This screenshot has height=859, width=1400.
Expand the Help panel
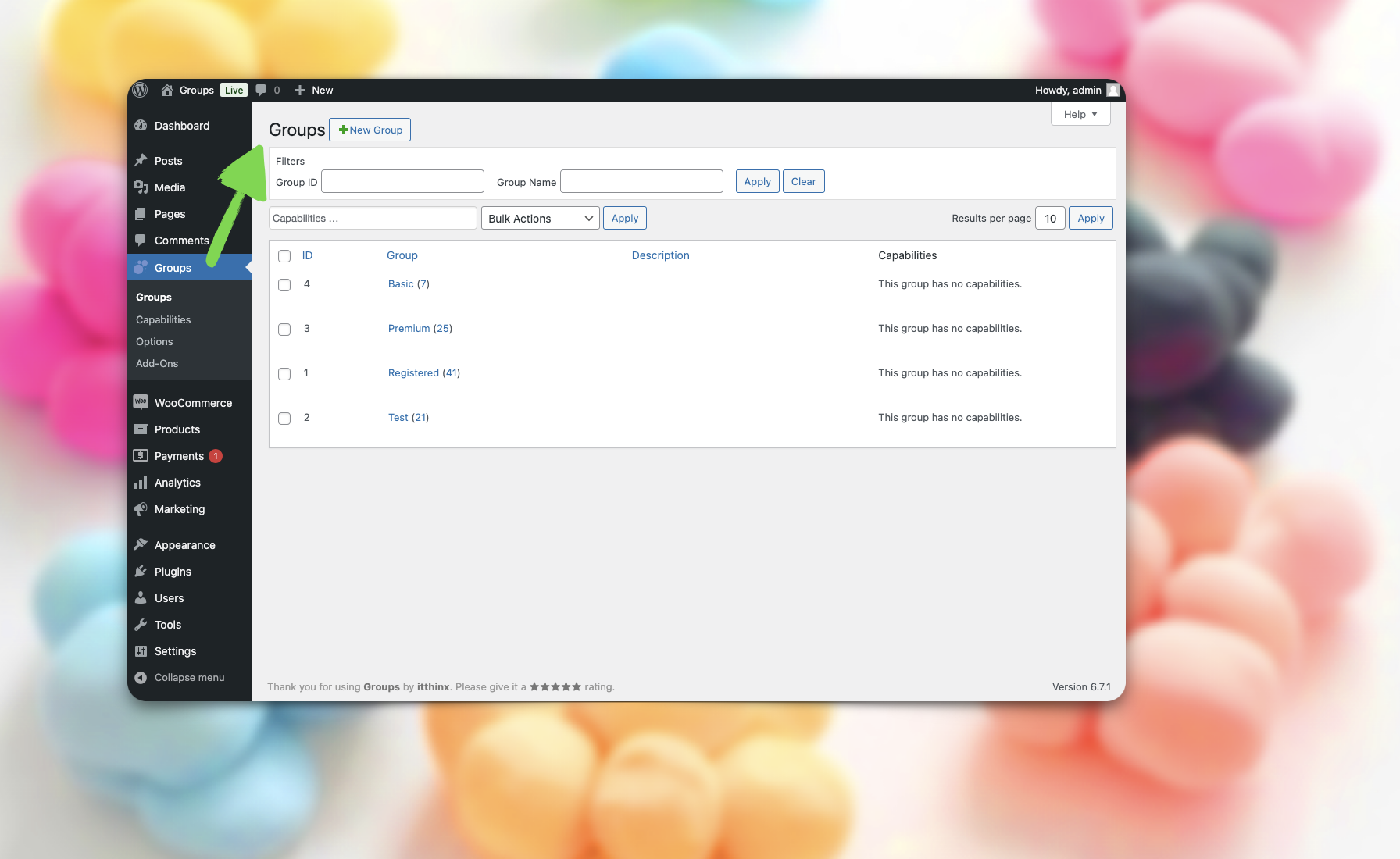1080,114
